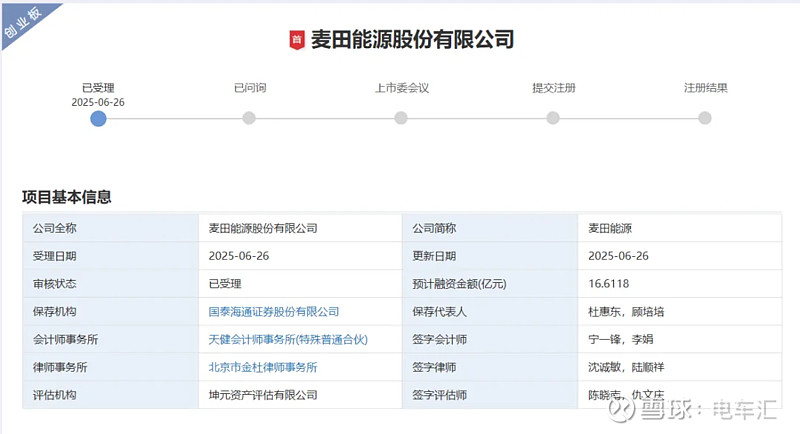
Task: Click the 公司简称 label cell
Action: 490,228
